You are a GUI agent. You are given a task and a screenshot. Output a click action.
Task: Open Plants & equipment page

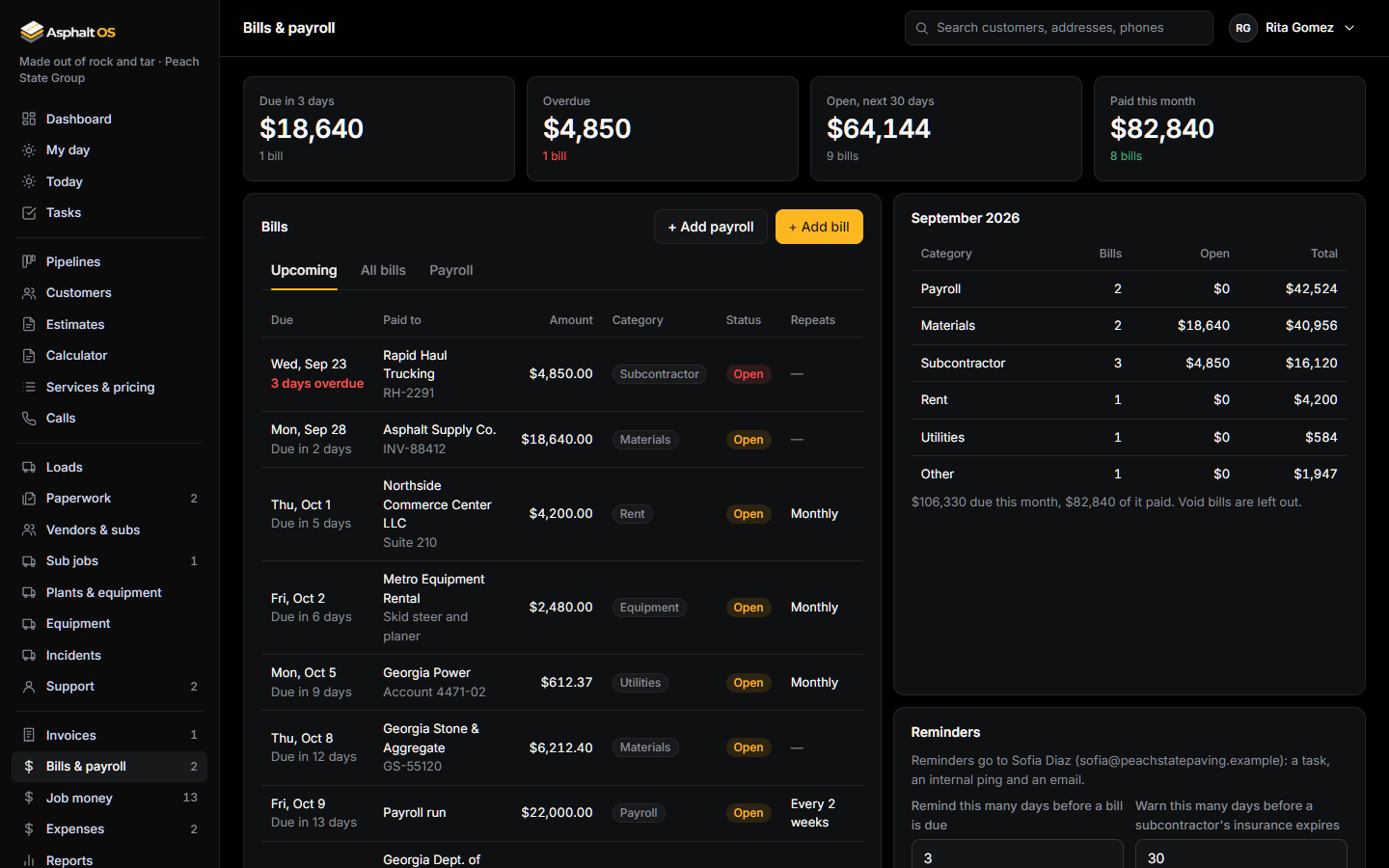pos(109,592)
